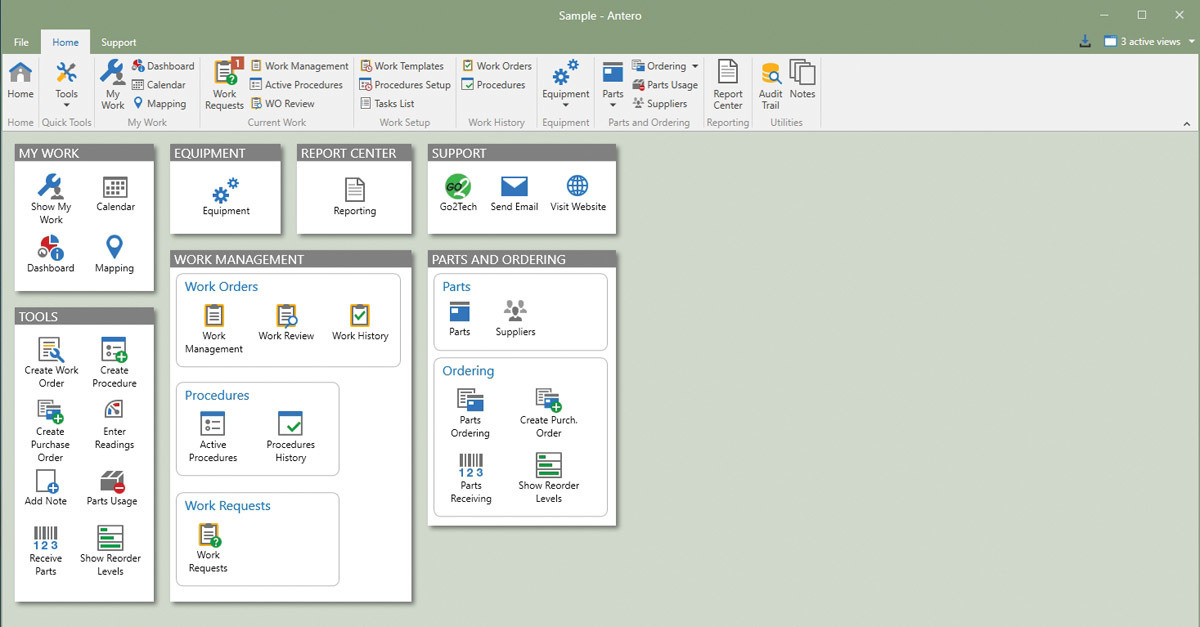Open the 3 active views dropdown
Viewport: 1200px width, 627px height.
click(1149, 41)
